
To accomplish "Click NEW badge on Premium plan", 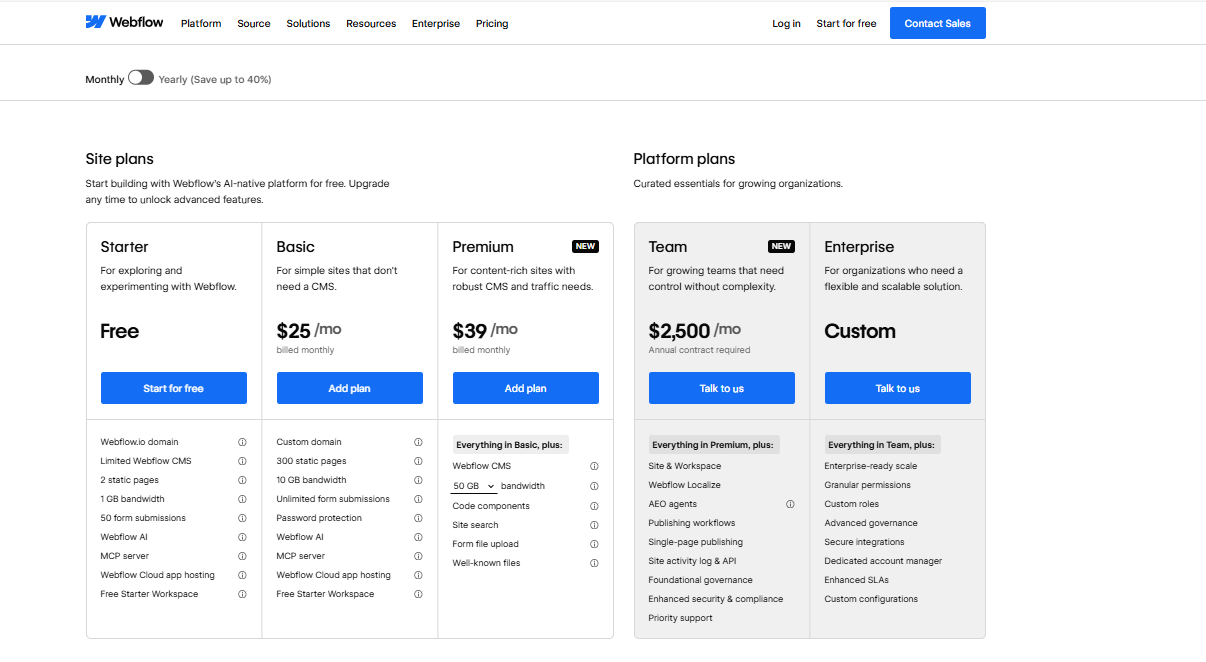I will (x=585, y=246).
